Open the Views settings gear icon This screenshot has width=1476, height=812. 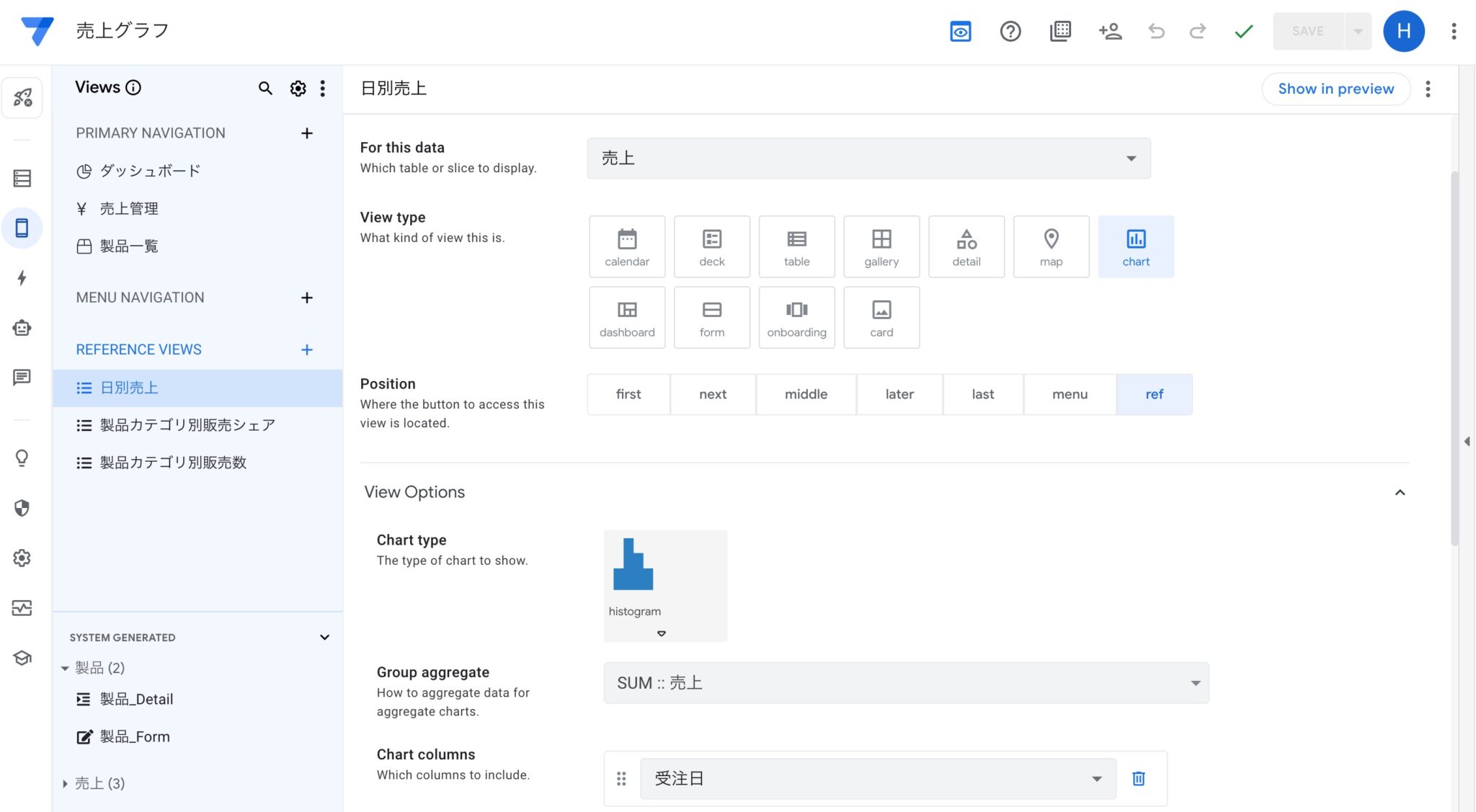click(x=298, y=88)
